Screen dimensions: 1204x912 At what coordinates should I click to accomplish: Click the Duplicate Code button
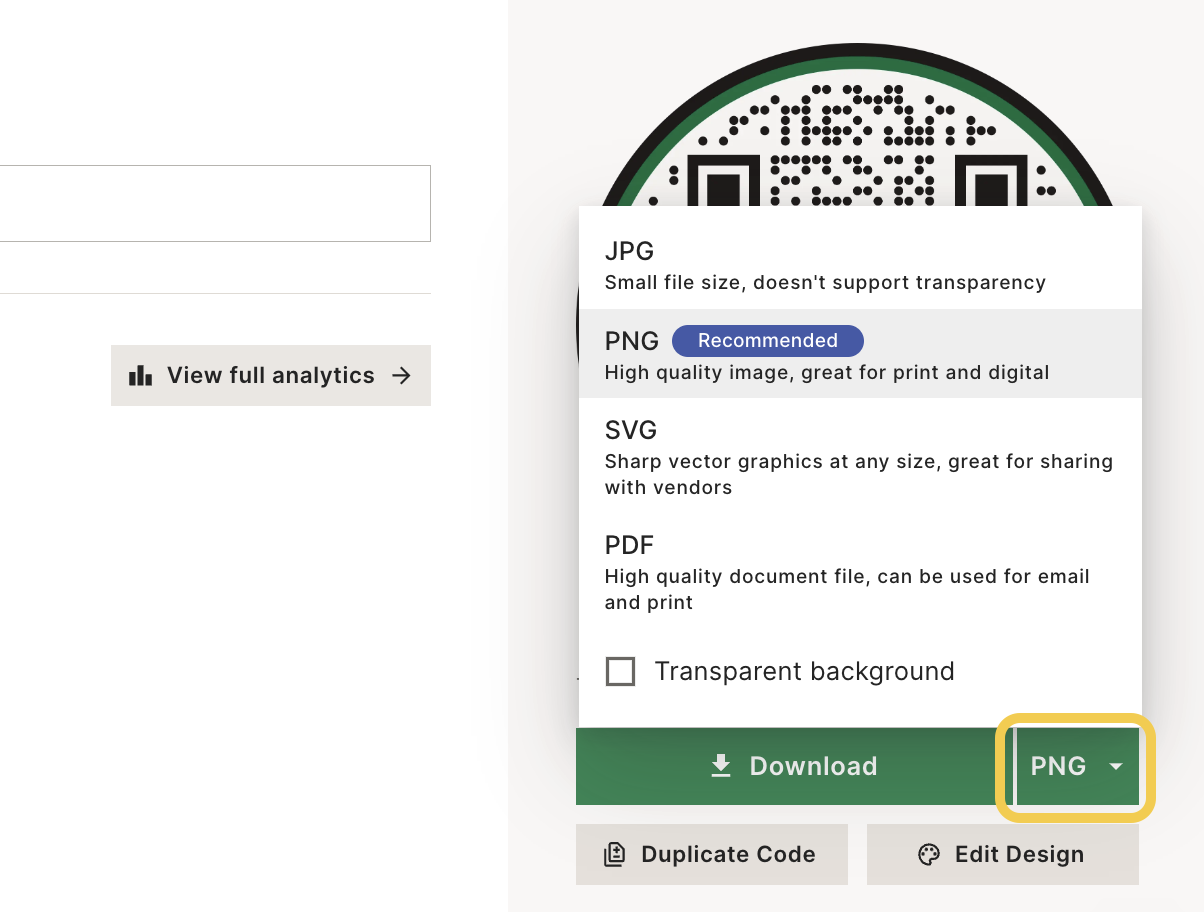[712, 855]
